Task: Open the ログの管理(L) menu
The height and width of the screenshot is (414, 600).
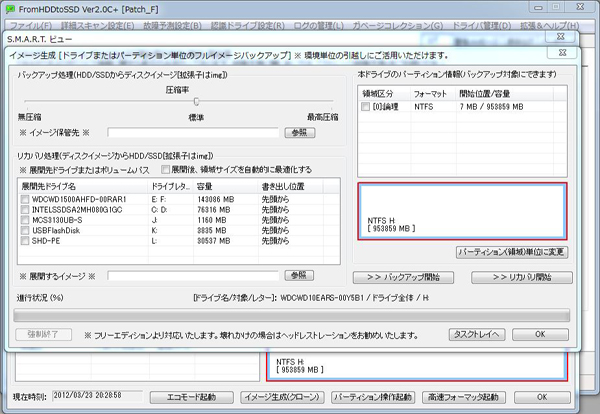Action: click(319, 26)
